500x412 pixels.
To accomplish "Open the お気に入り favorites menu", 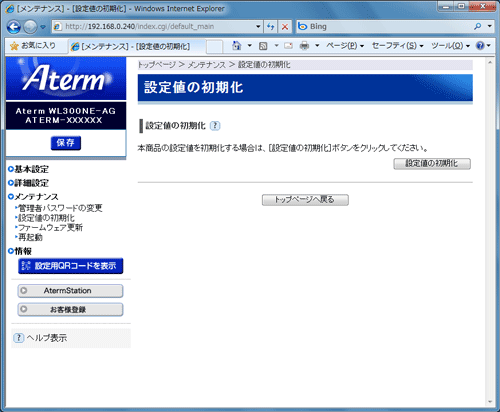I will point(33,46).
